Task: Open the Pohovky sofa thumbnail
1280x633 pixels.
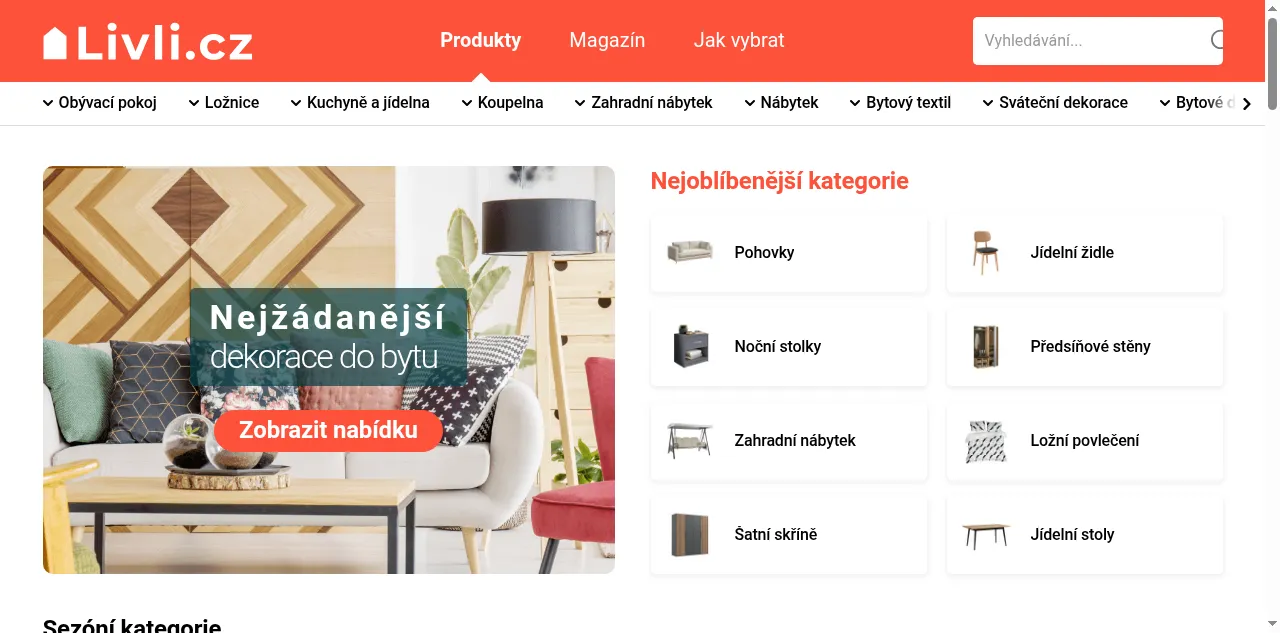Action: (x=690, y=252)
